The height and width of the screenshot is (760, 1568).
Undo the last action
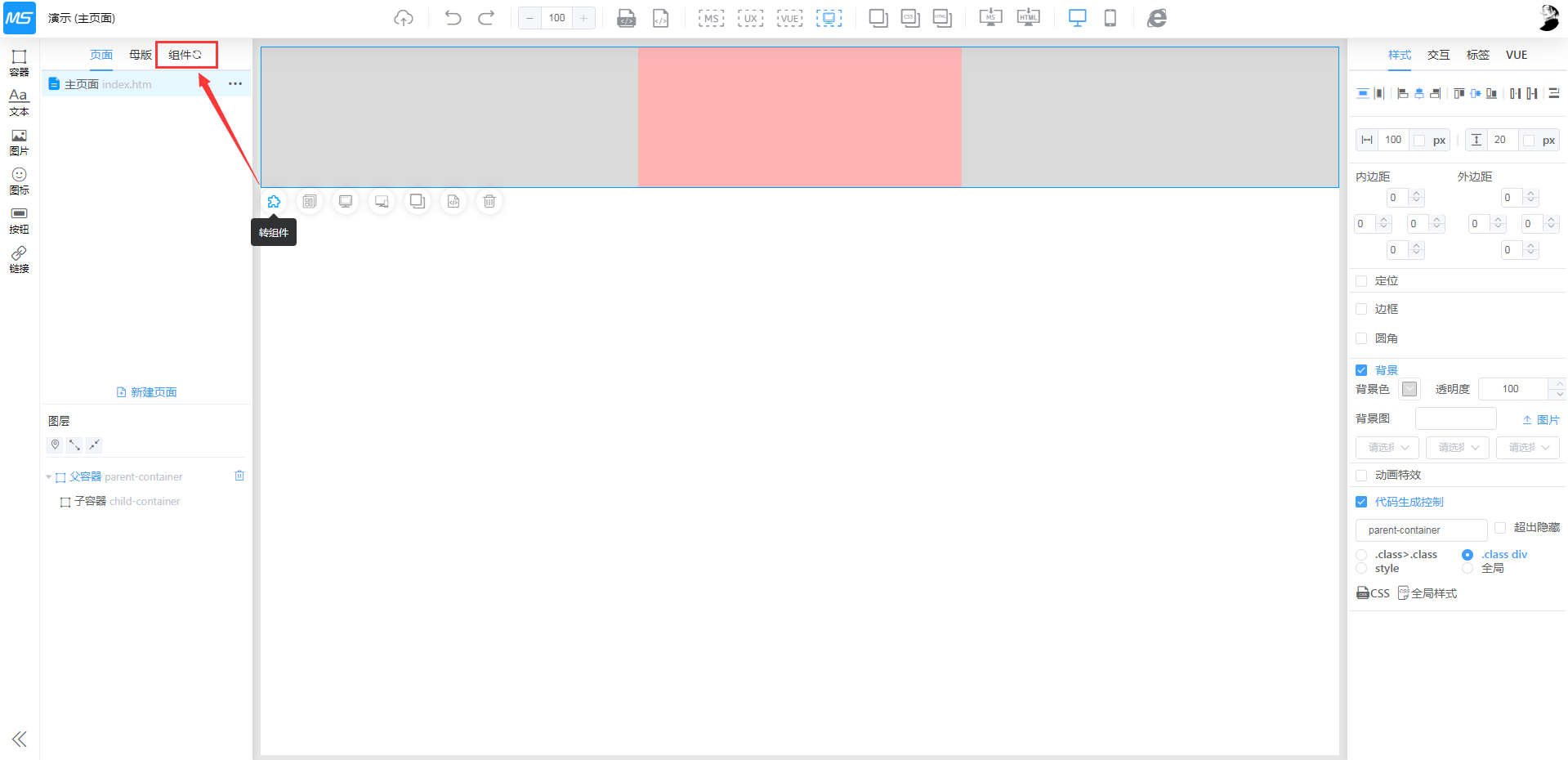pyautogui.click(x=453, y=18)
